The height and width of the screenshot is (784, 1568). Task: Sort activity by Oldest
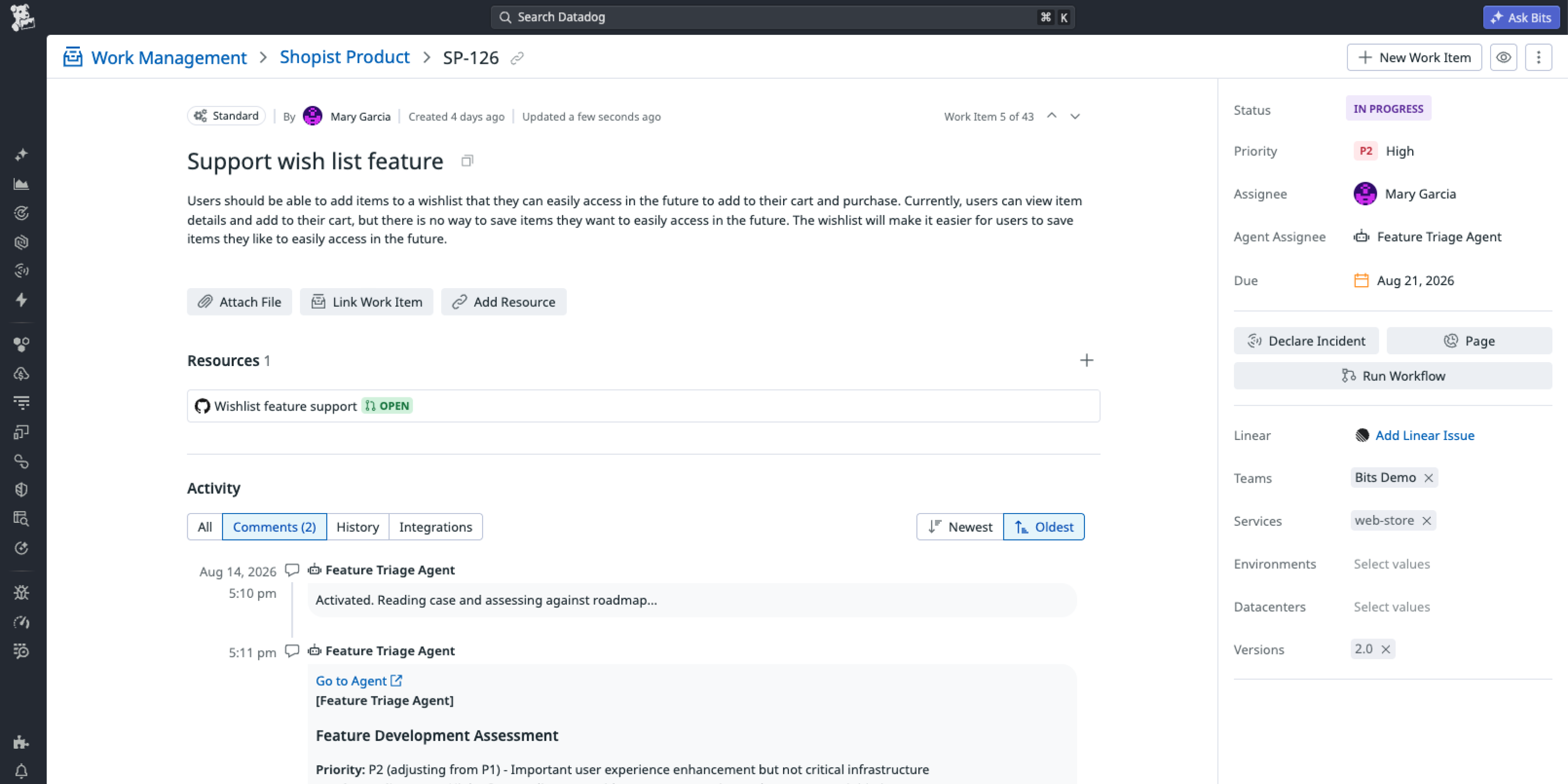1043,527
